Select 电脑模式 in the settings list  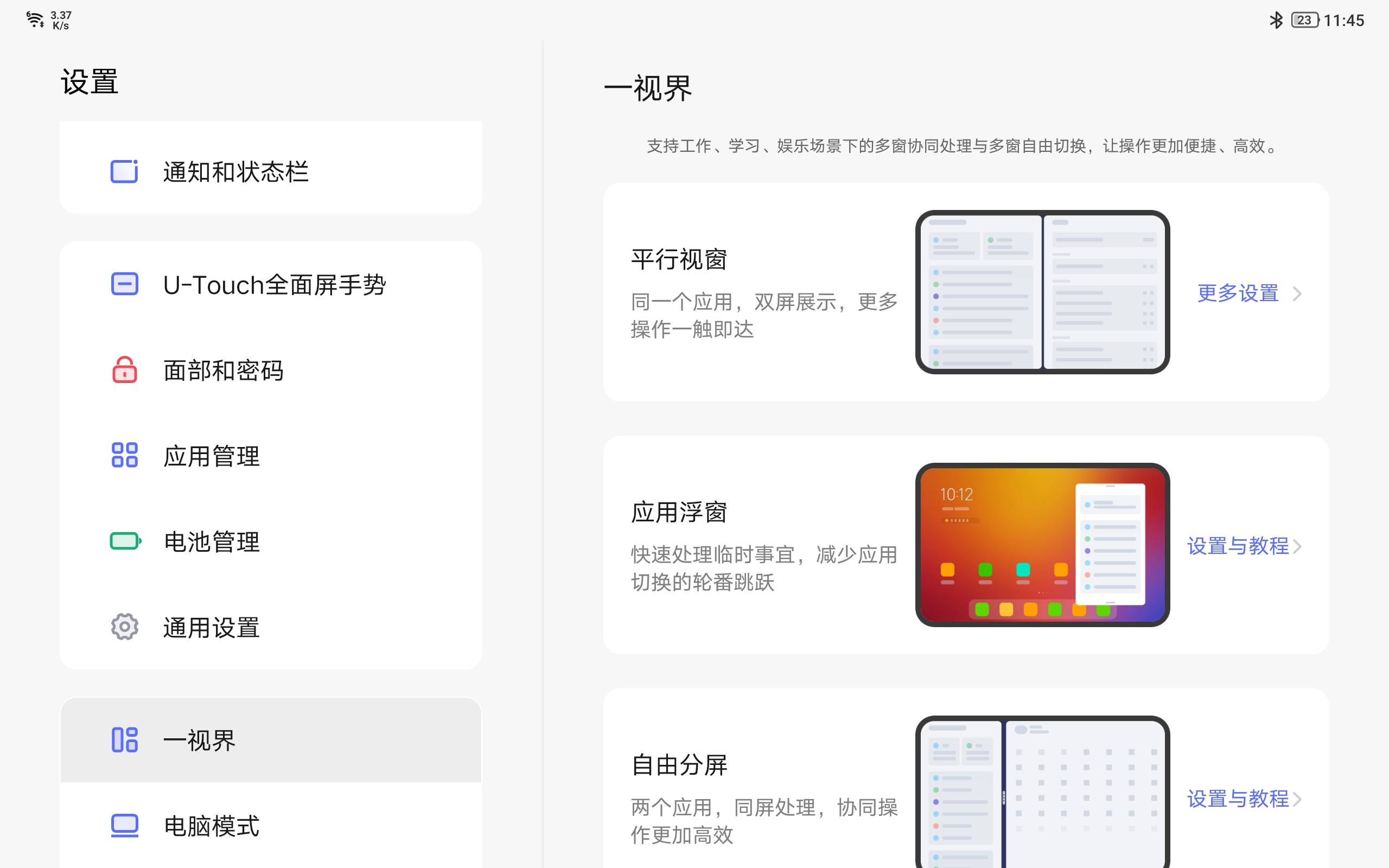(x=211, y=826)
